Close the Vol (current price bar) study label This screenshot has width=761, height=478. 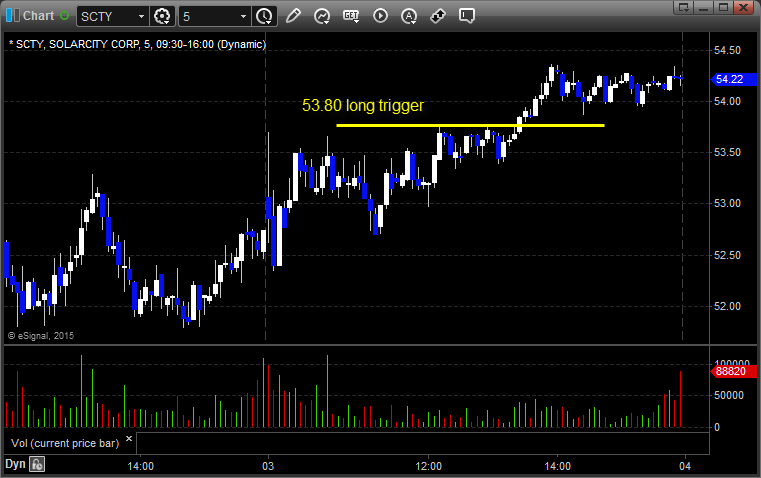129,439
